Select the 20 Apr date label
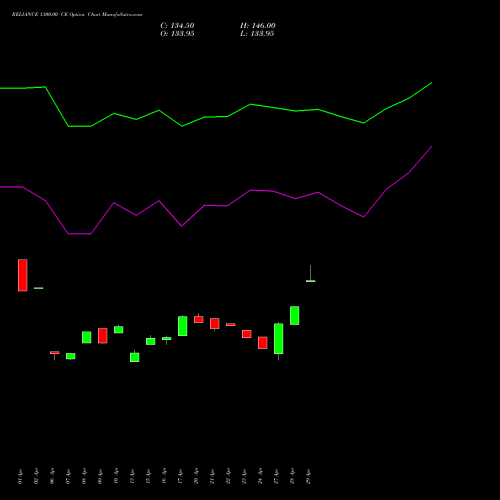 [x=196, y=476]
